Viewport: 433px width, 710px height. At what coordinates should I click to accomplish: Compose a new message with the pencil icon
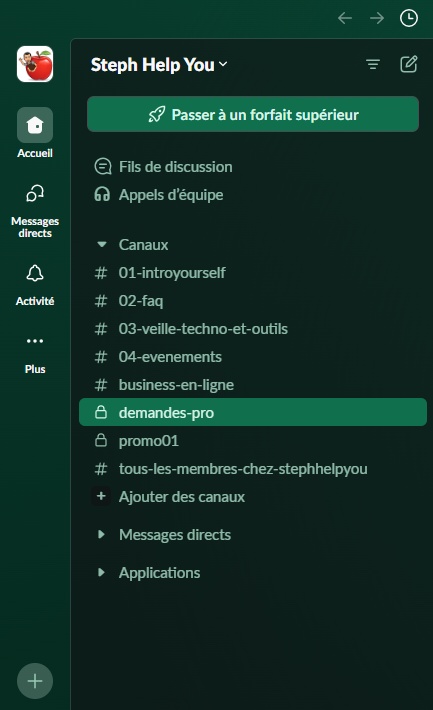(x=409, y=64)
